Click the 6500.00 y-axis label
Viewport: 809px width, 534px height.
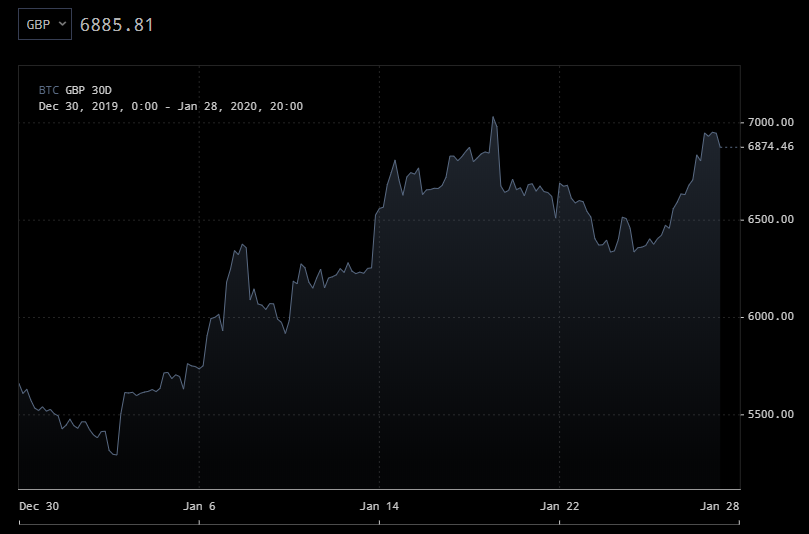(x=770, y=219)
